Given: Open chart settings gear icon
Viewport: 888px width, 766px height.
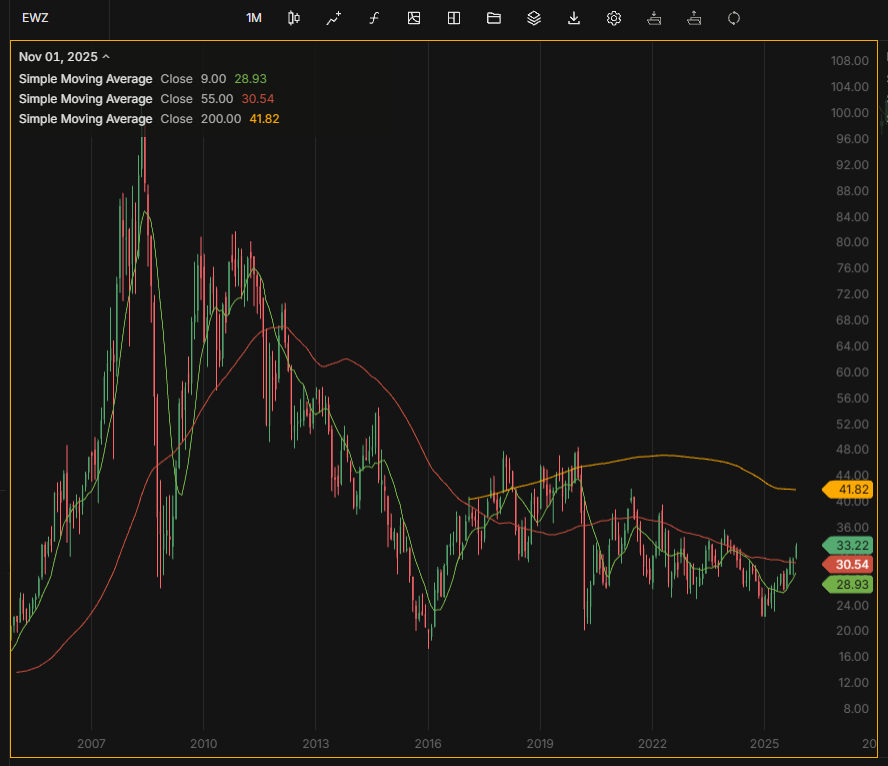Looking at the screenshot, I should (614, 18).
